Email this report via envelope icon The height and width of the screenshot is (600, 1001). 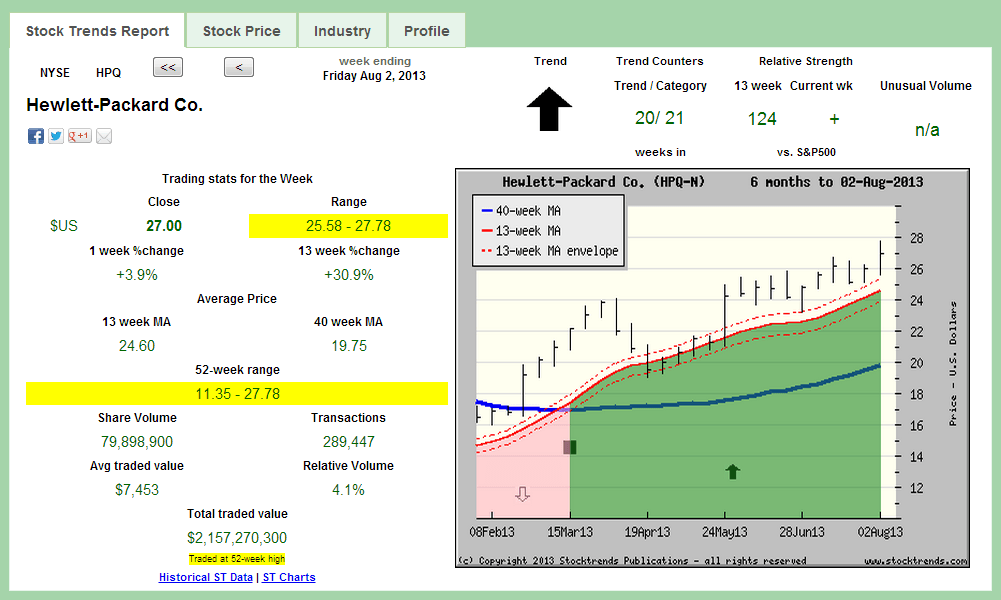tap(104, 136)
